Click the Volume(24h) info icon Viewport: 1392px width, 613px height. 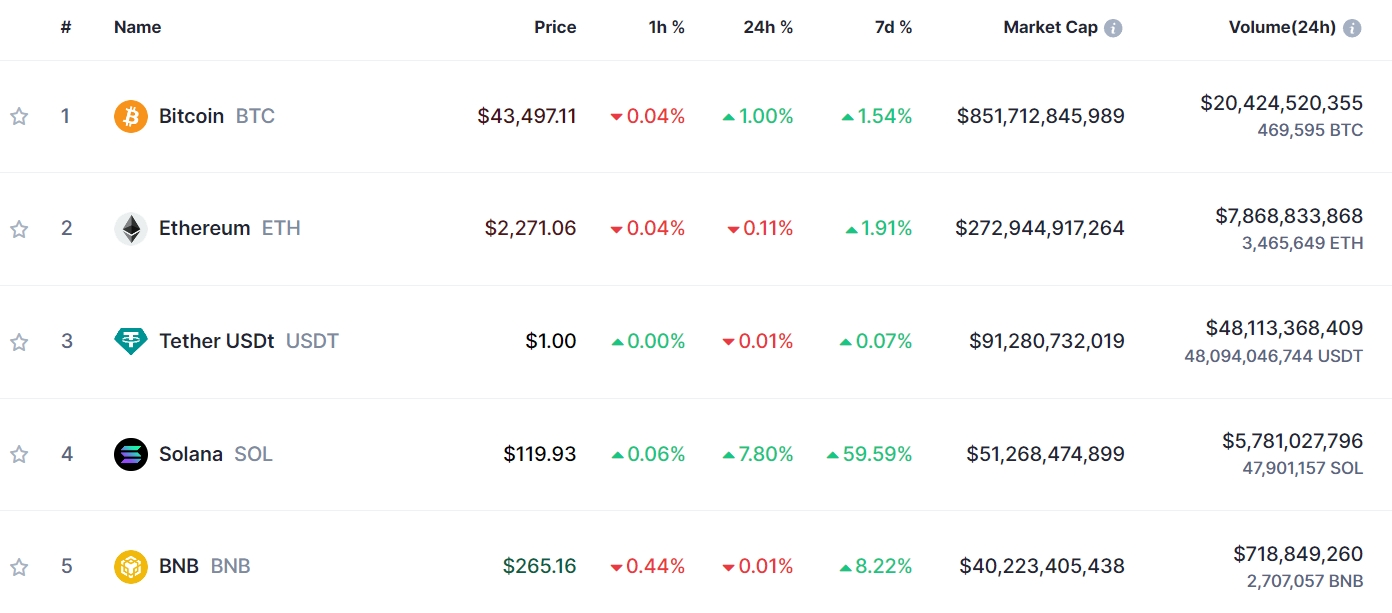point(1352,28)
